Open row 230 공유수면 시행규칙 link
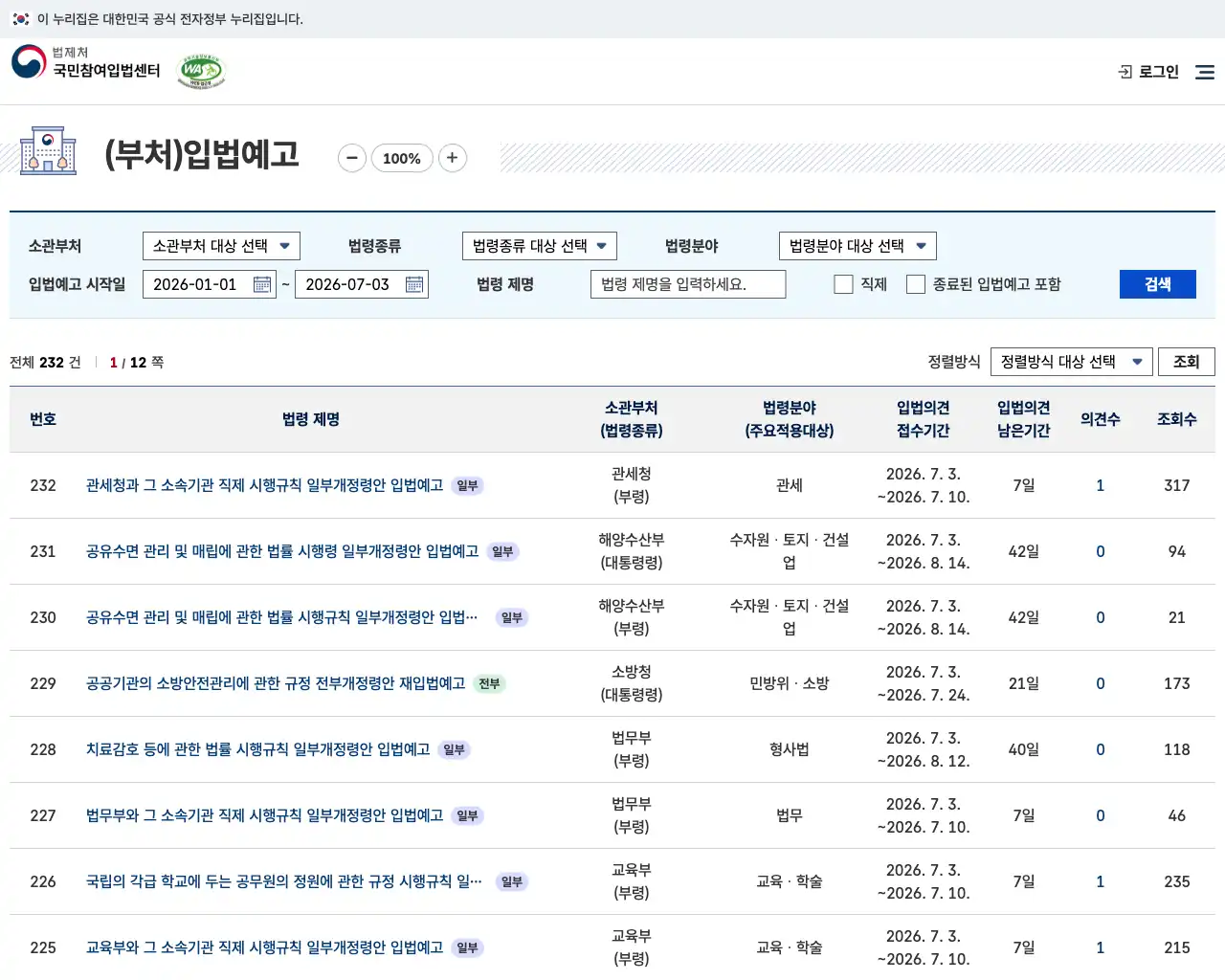 pyautogui.click(x=282, y=617)
